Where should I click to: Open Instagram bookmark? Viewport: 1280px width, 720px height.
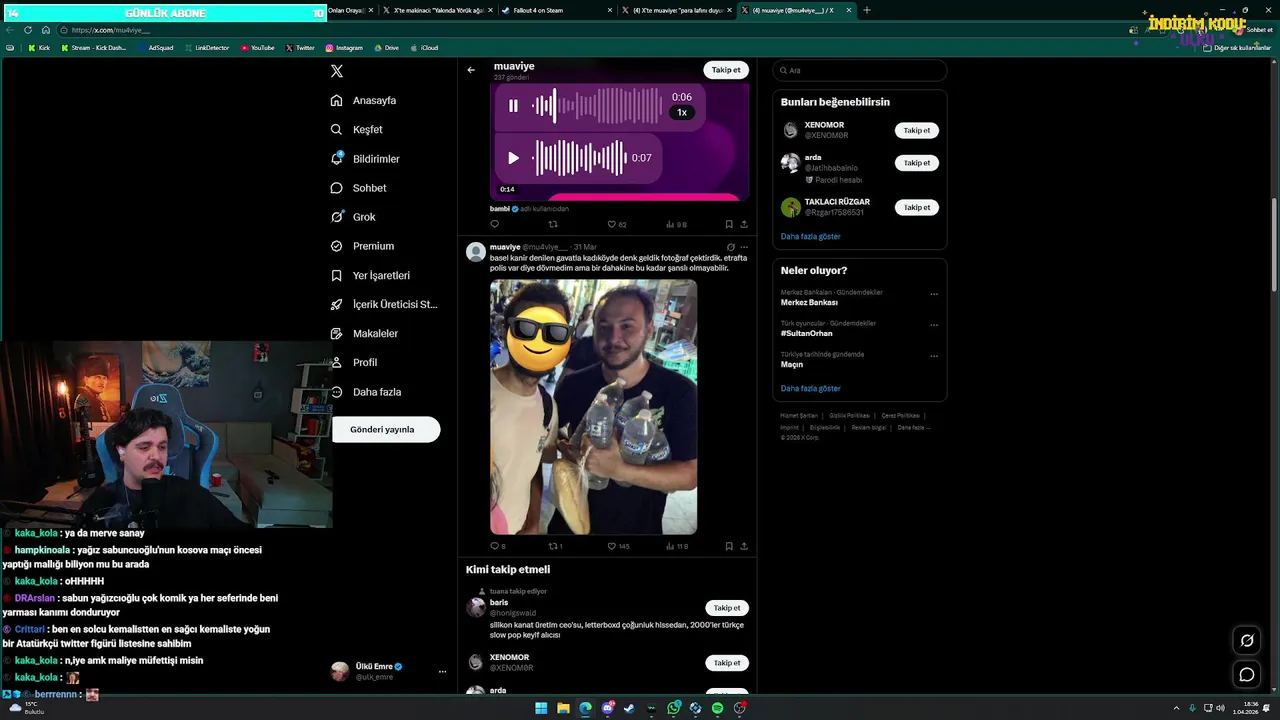(x=344, y=48)
